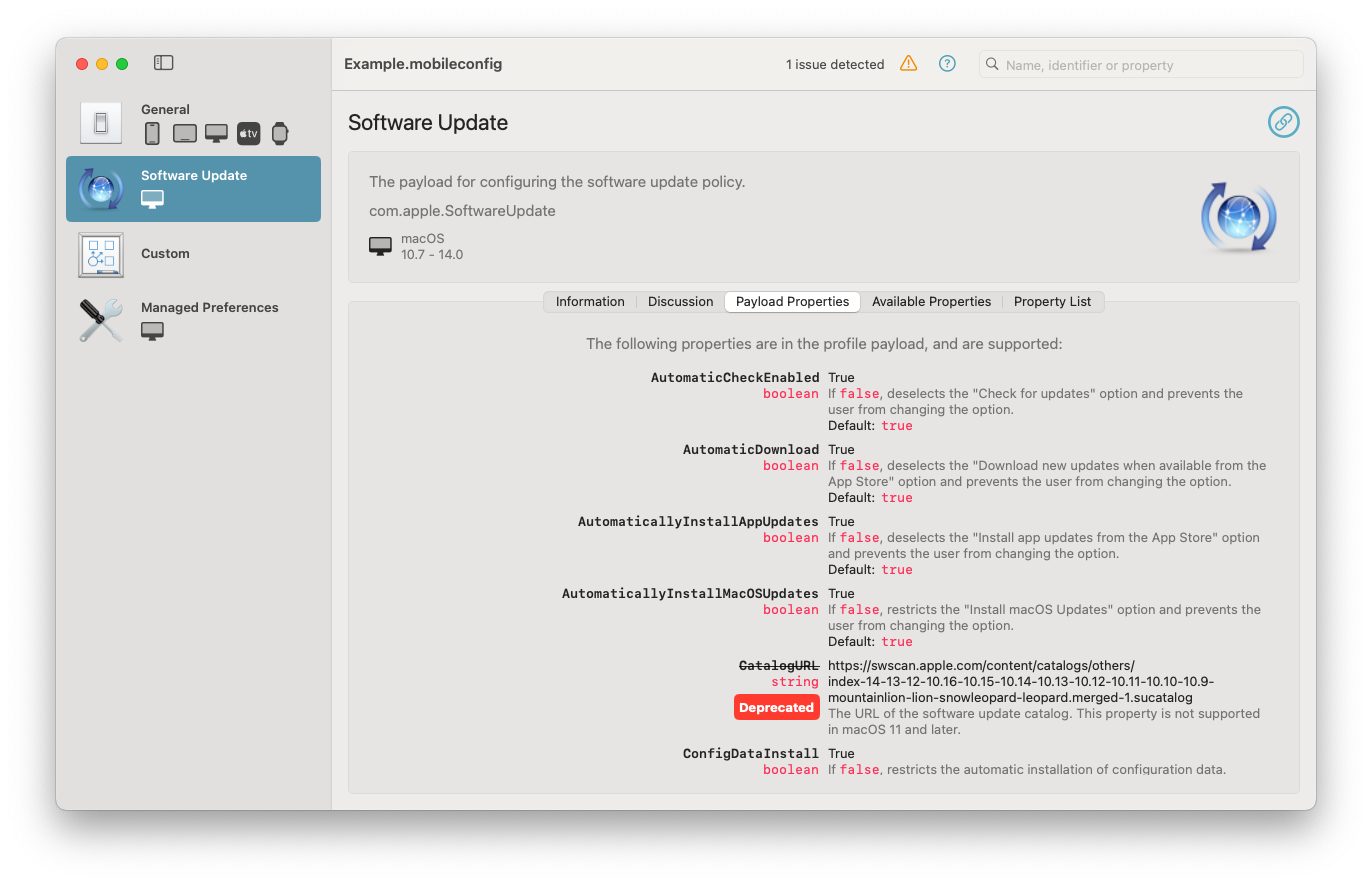Click the AutomaticallyInstallMacOSUpdates property name
Image resolution: width=1372 pixels, height=884 pixels.
tap(690, 594)
